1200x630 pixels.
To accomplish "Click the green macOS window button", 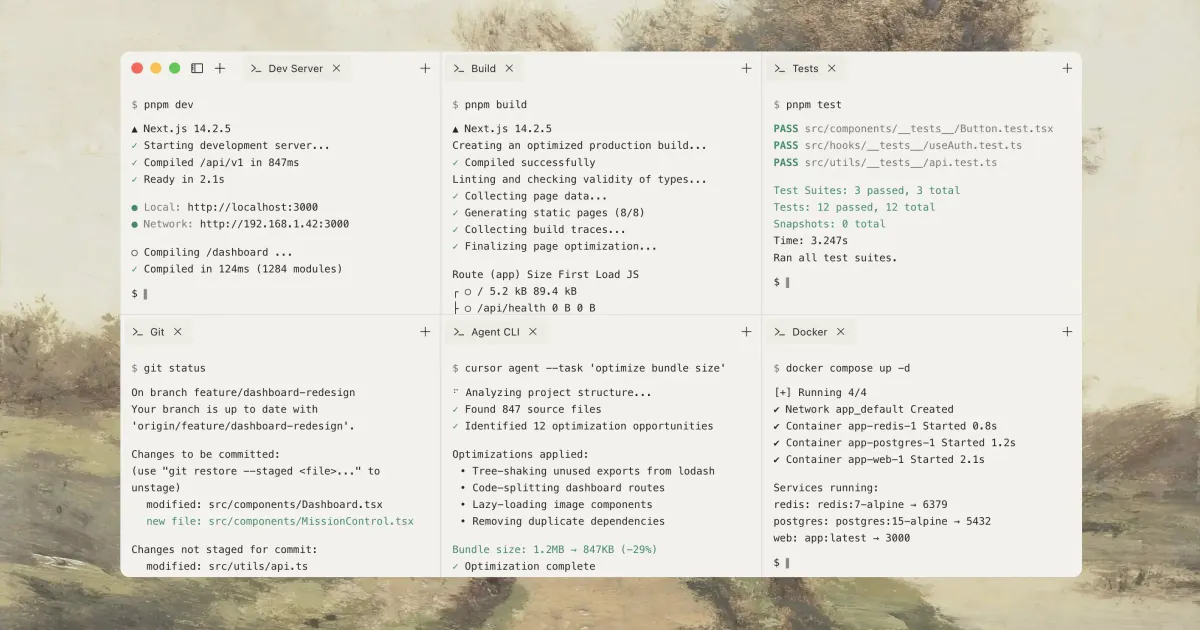I will coord(175,69).
